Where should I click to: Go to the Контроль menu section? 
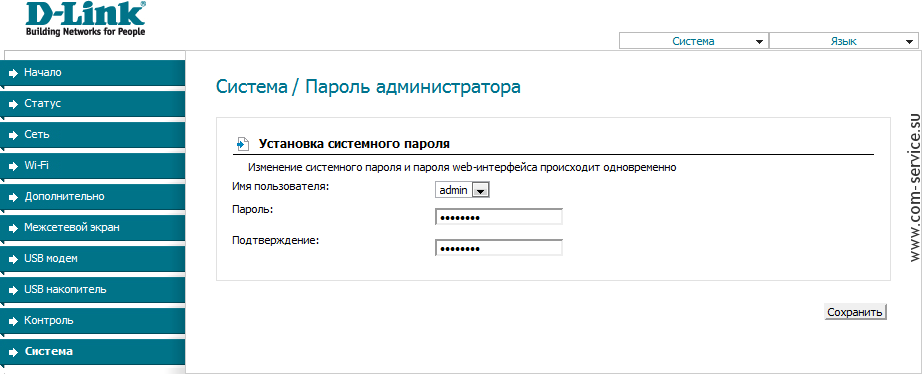92,321
